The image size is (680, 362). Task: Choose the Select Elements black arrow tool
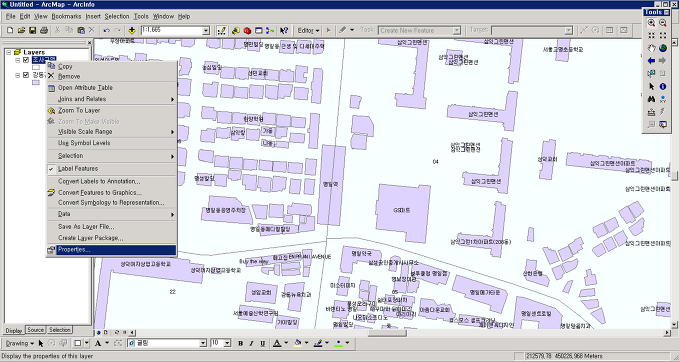click(651, 86)
